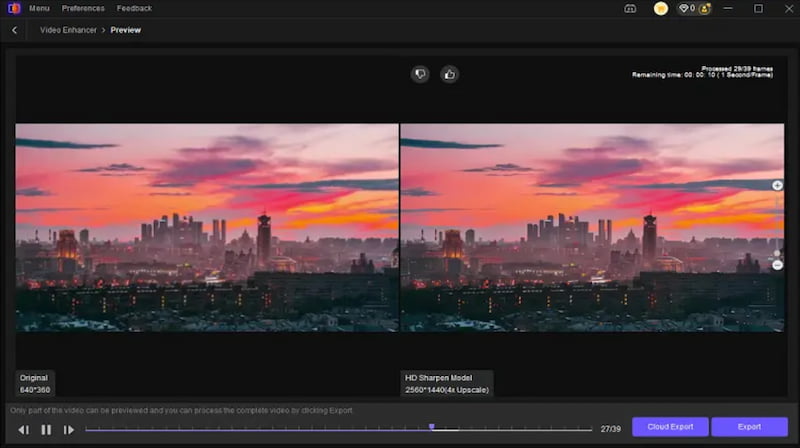The image size is (800, 448).
Task: Open the shopping cart icon
Action: pos(661,9)
